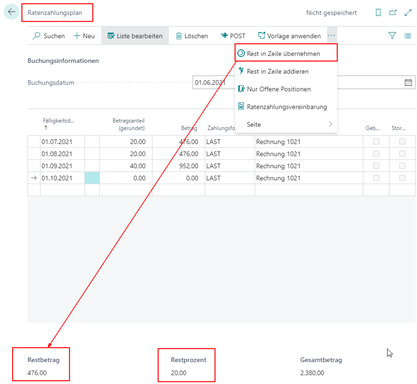Tick Stor. checkbox for the 01.07.2021 row
Viewport: 417px width, 384px height.
pyautogui.click(x=402, y=142)
